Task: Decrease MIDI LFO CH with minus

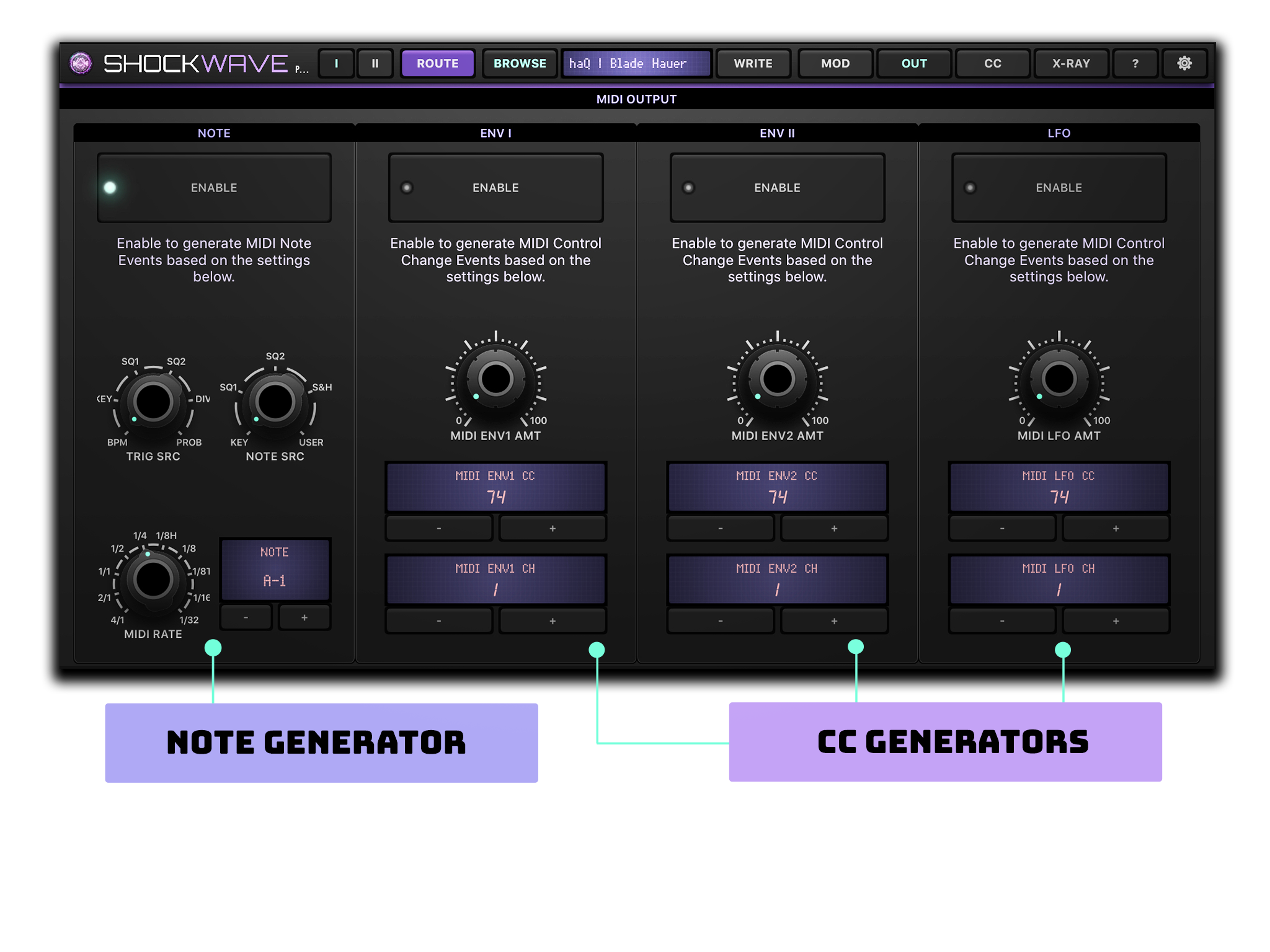Action: pyautogui.click(x=1002, y=620)
